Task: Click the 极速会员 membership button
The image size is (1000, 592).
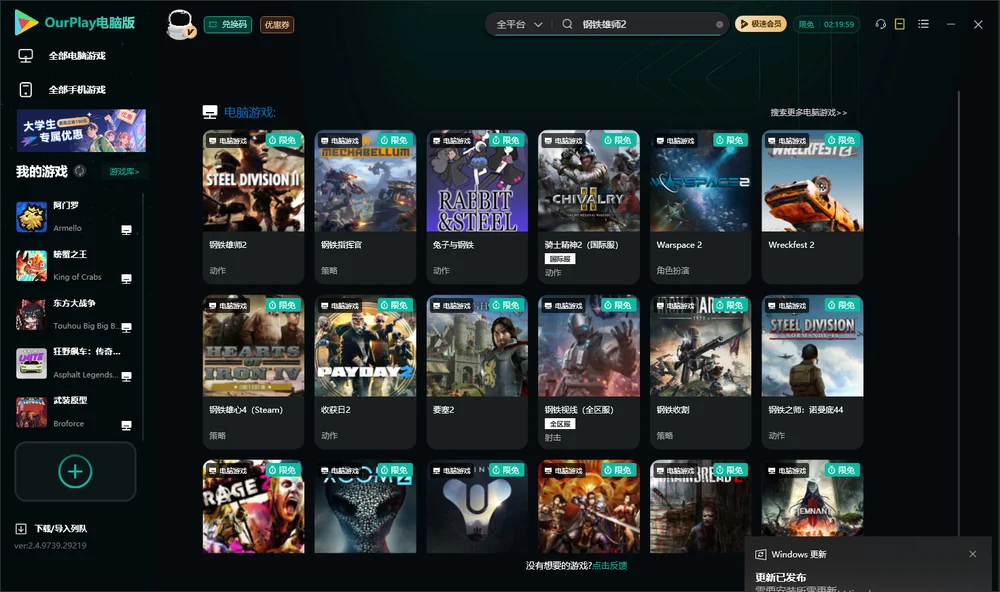Action: (760, 24)
